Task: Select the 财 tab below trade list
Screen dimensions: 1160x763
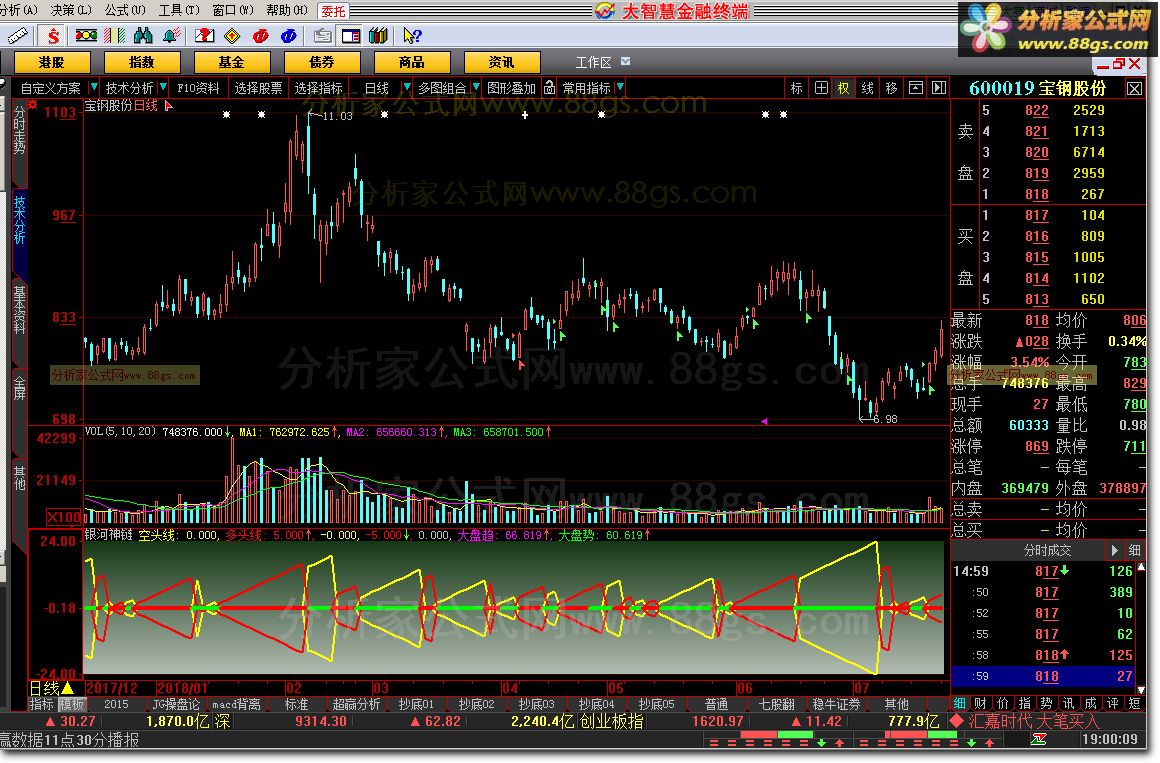Action: pos(981,703)
